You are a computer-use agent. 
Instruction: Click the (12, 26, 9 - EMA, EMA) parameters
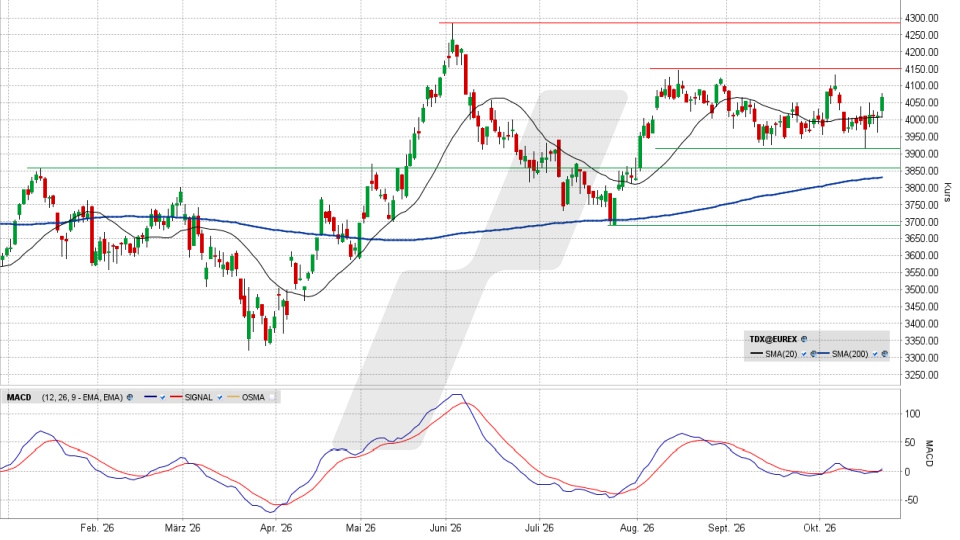[x=82, y=397]
